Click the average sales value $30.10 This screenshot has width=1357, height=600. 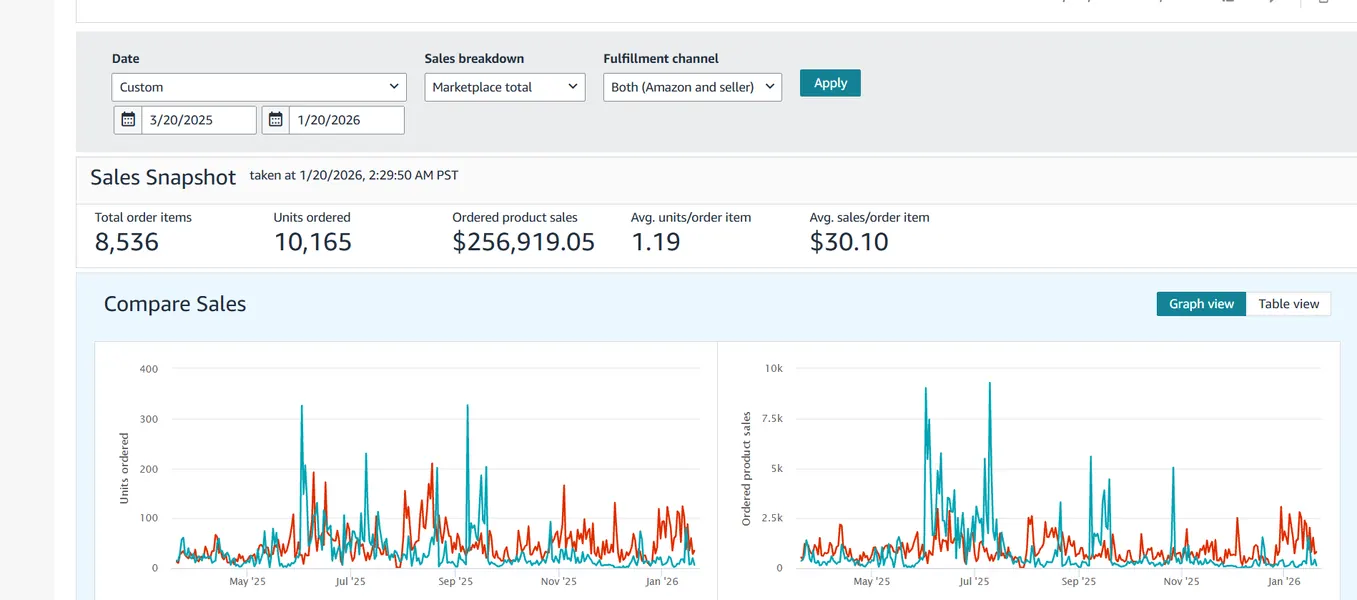pos(849,242)
